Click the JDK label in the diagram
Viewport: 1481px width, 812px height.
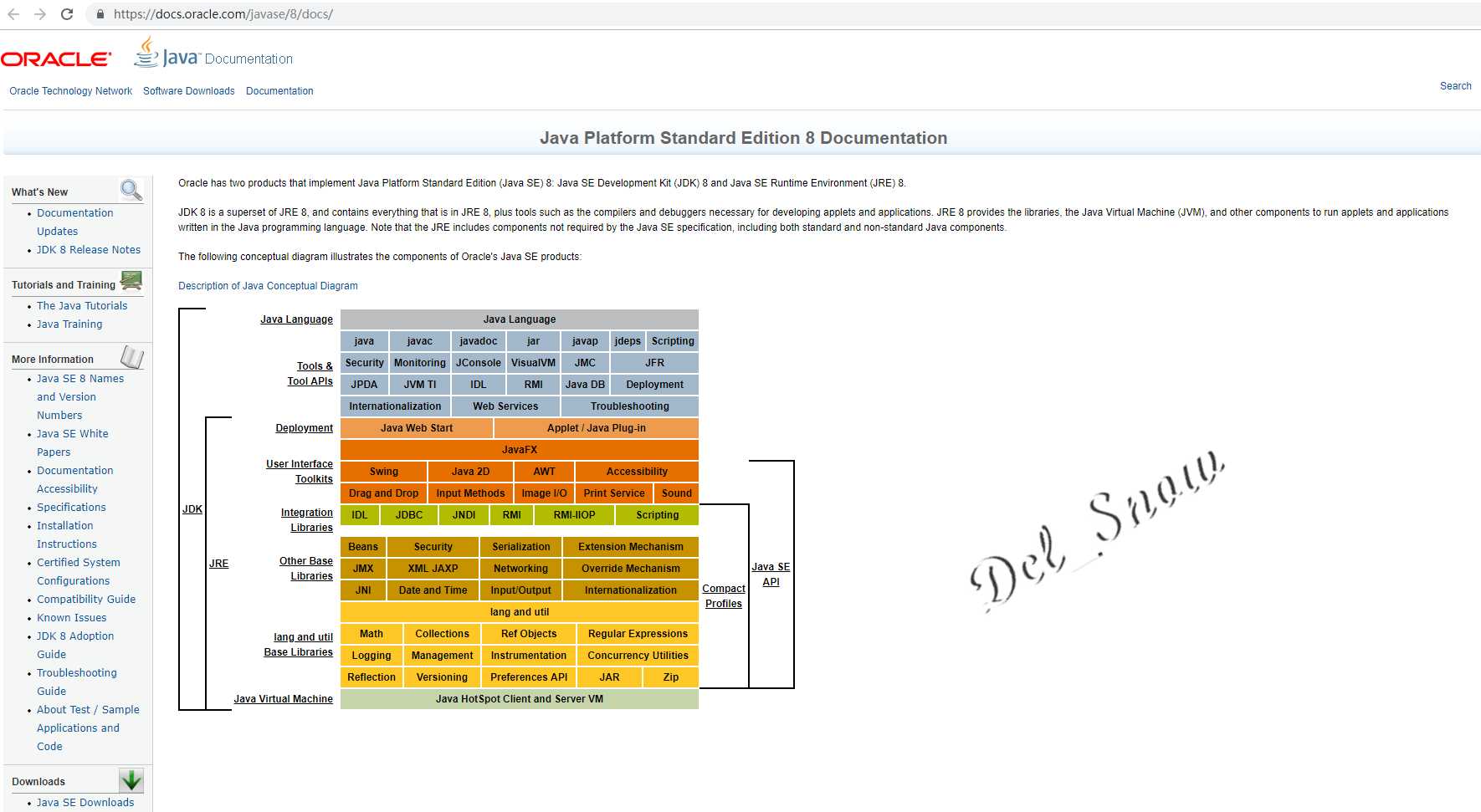[x=192, y=509]
